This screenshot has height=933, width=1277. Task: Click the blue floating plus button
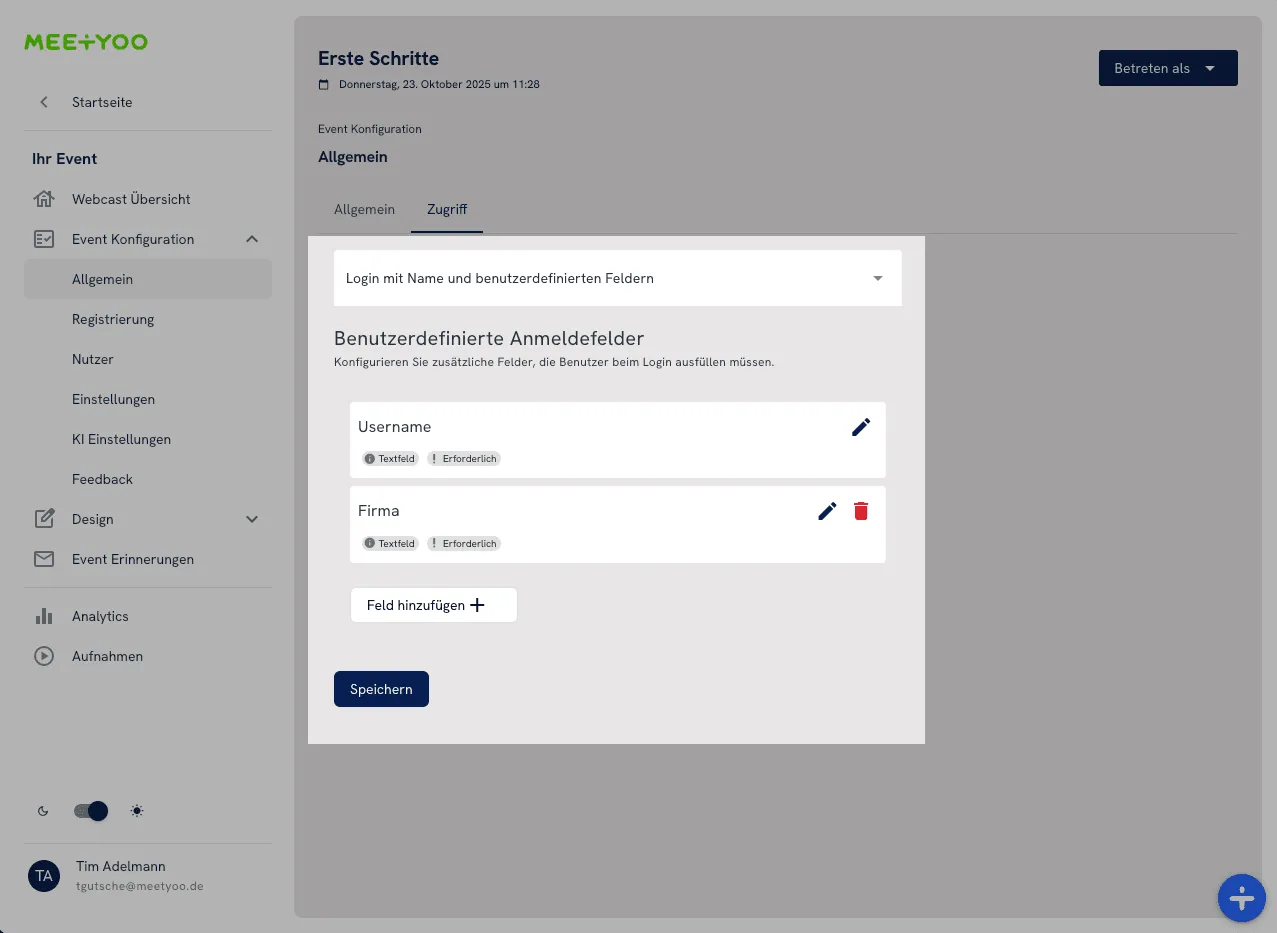coord(1241,898)
